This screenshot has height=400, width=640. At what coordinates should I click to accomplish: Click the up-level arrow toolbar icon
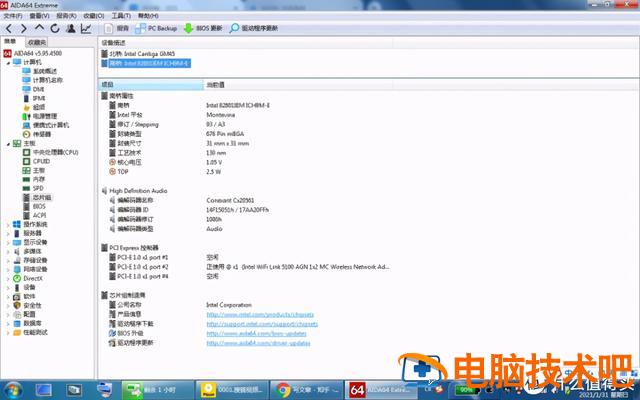click(x=39, y=28)
